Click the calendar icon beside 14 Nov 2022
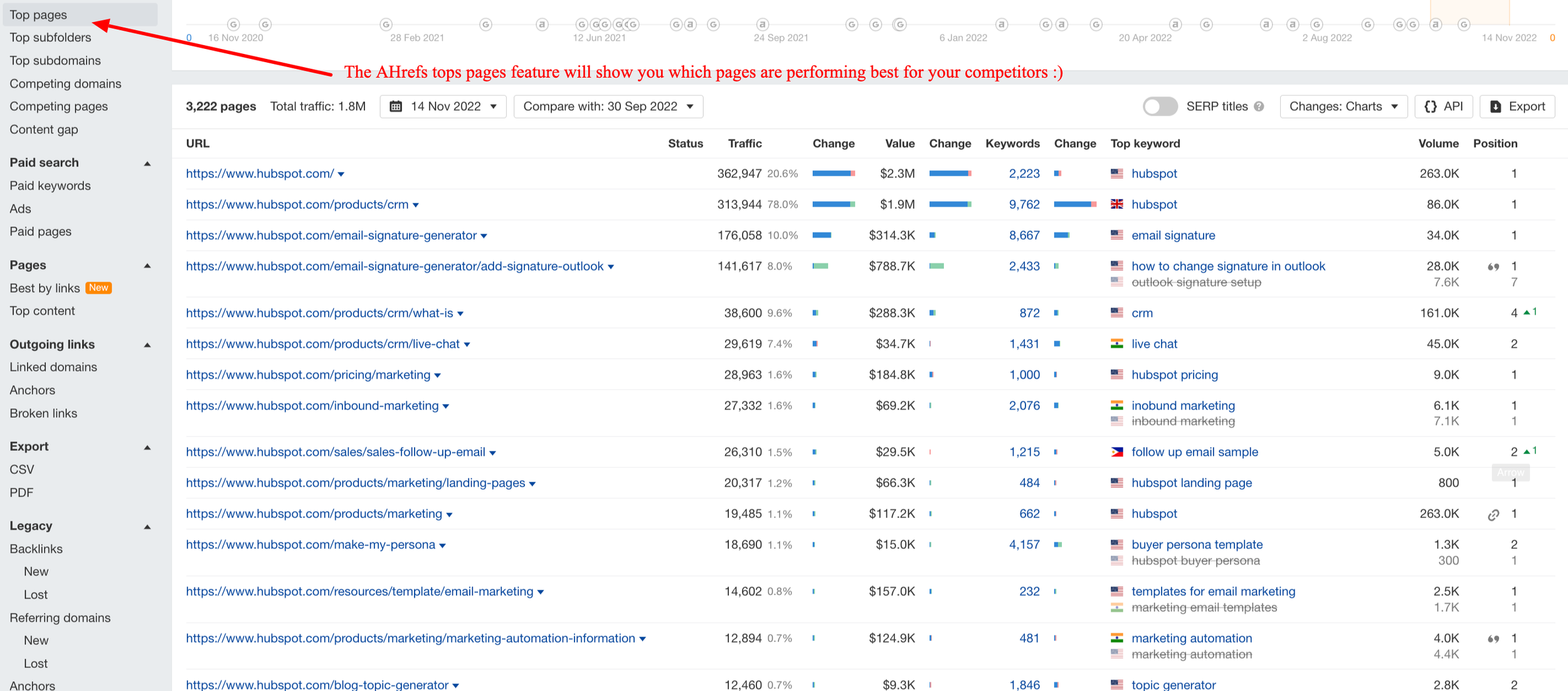Image resolution: width=1568 pixels, height=691 pixels. pyautogui.click(x=396, y=107)
